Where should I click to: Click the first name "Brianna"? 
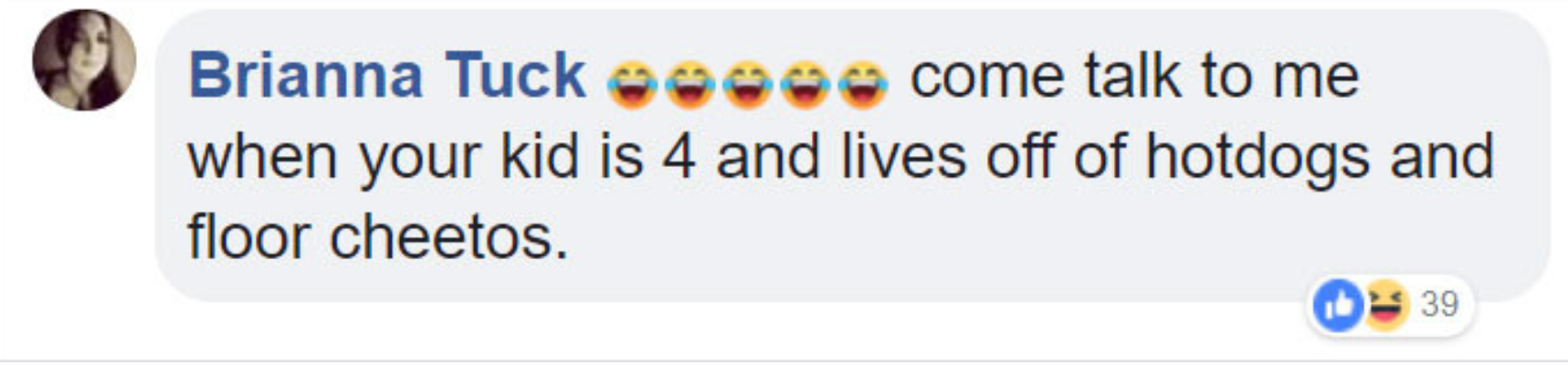[x=305, y=75]
